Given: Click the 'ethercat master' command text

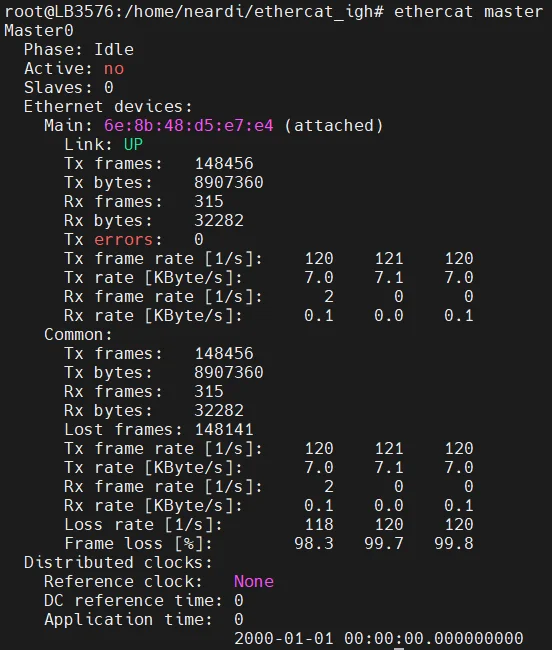Looking at the screenshot, I should click(468, 12).
